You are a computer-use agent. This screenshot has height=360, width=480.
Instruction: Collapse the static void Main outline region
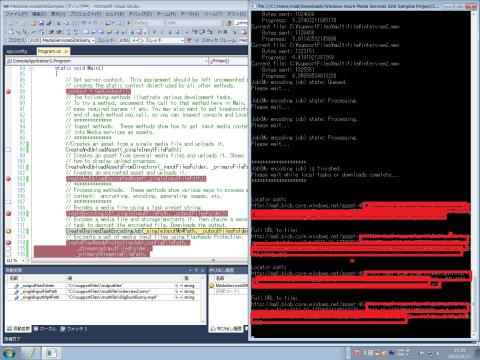[31, 68]
